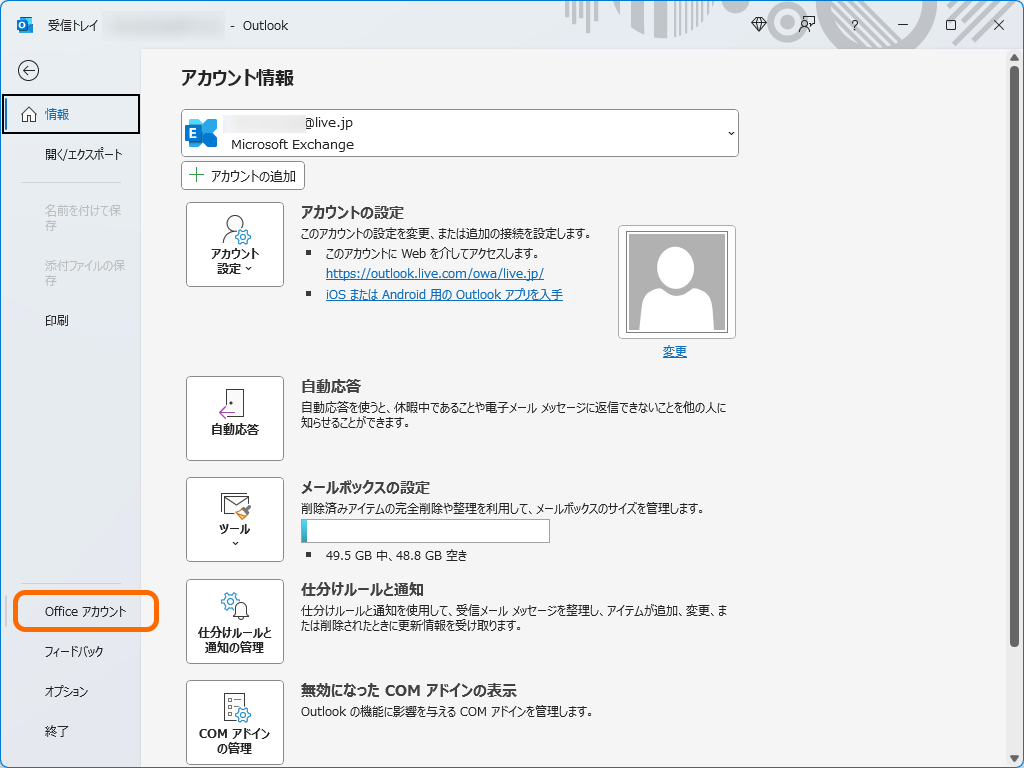This screenshot has width=1024, height=768.
Task: Click the mailbox storage usage bar
Action: click(x=425, y=531)
